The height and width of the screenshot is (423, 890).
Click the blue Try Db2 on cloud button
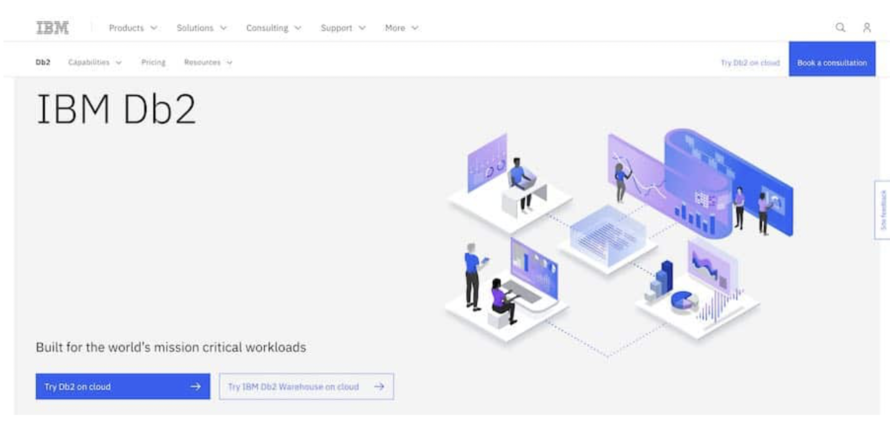pyautogui.click(x=123, y=387)
